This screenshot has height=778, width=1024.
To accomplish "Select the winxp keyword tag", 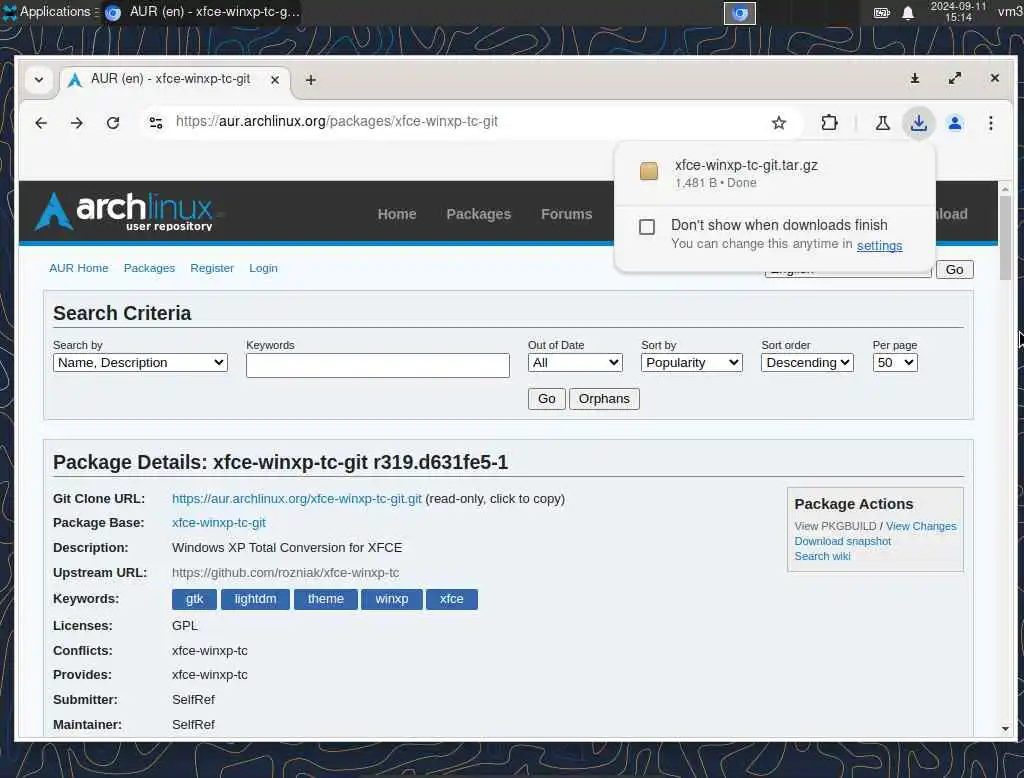I will (392, 599).
